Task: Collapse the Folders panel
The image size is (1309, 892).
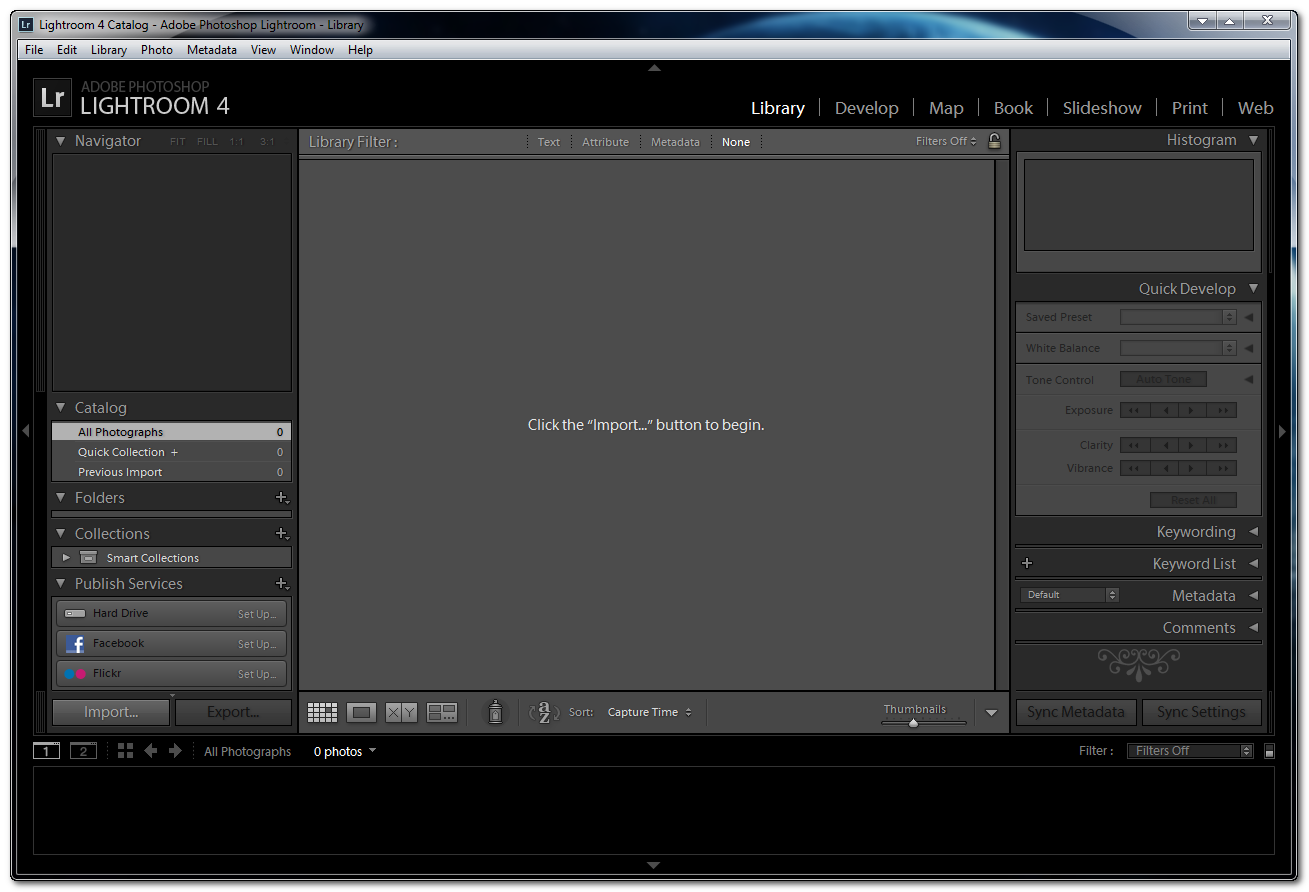Action: [61, 497]
